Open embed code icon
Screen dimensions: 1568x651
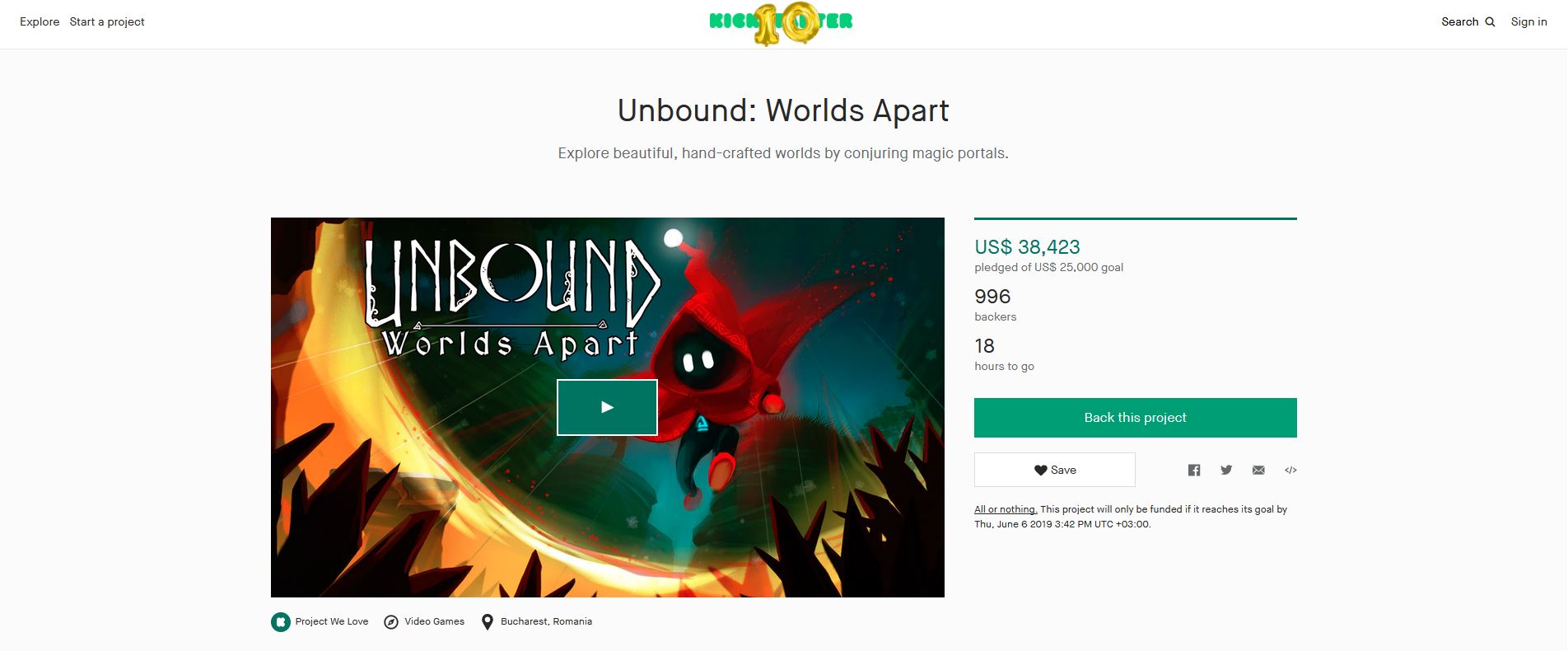(1290, 470)
